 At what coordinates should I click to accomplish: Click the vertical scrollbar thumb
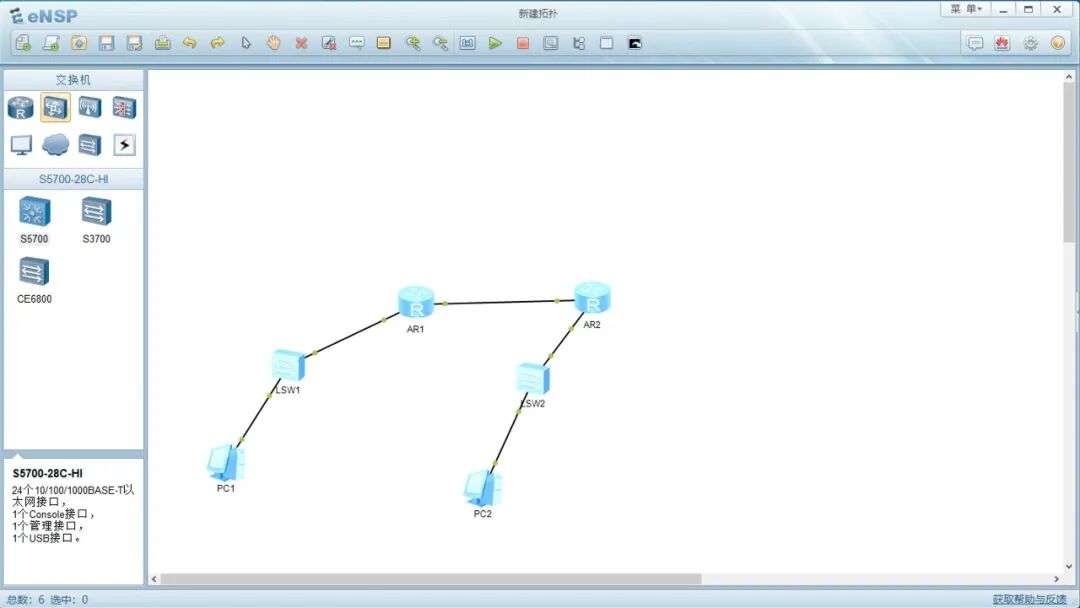tap(1069, 163)
